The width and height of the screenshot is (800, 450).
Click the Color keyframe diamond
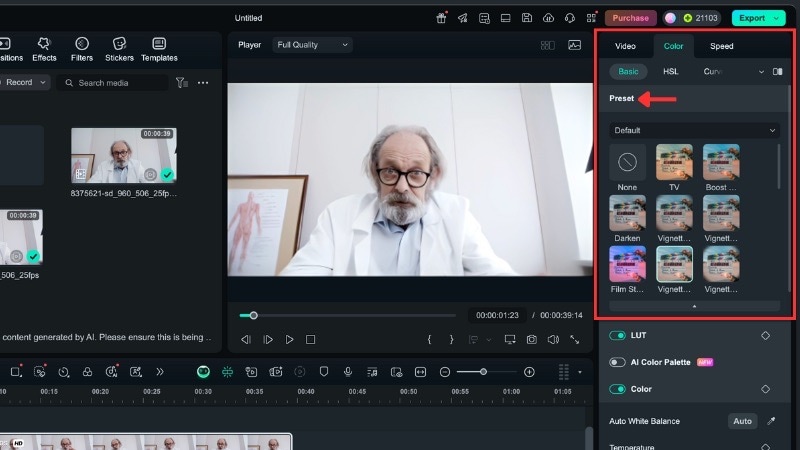pyautogui.click(x=765, y=389)
